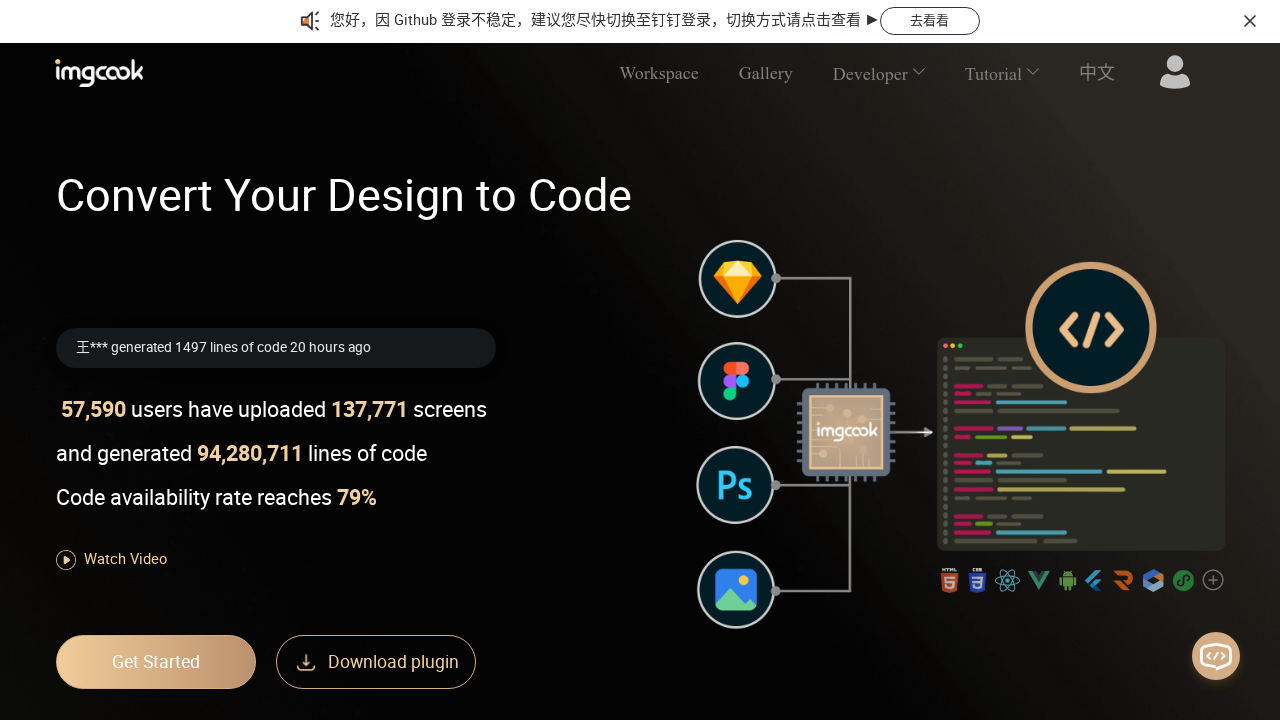Click the plus icon after framework list
The image size is (1280, 720).
[x=1213, y=580]
